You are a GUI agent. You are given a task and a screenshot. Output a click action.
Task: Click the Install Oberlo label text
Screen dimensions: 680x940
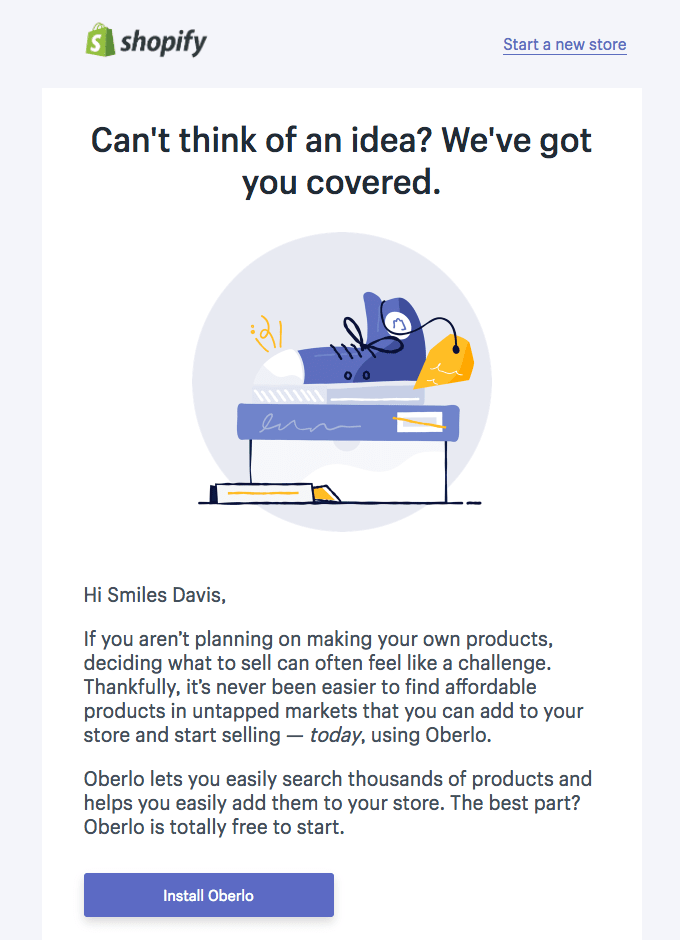pyautogui.click(x=208, y=895)
